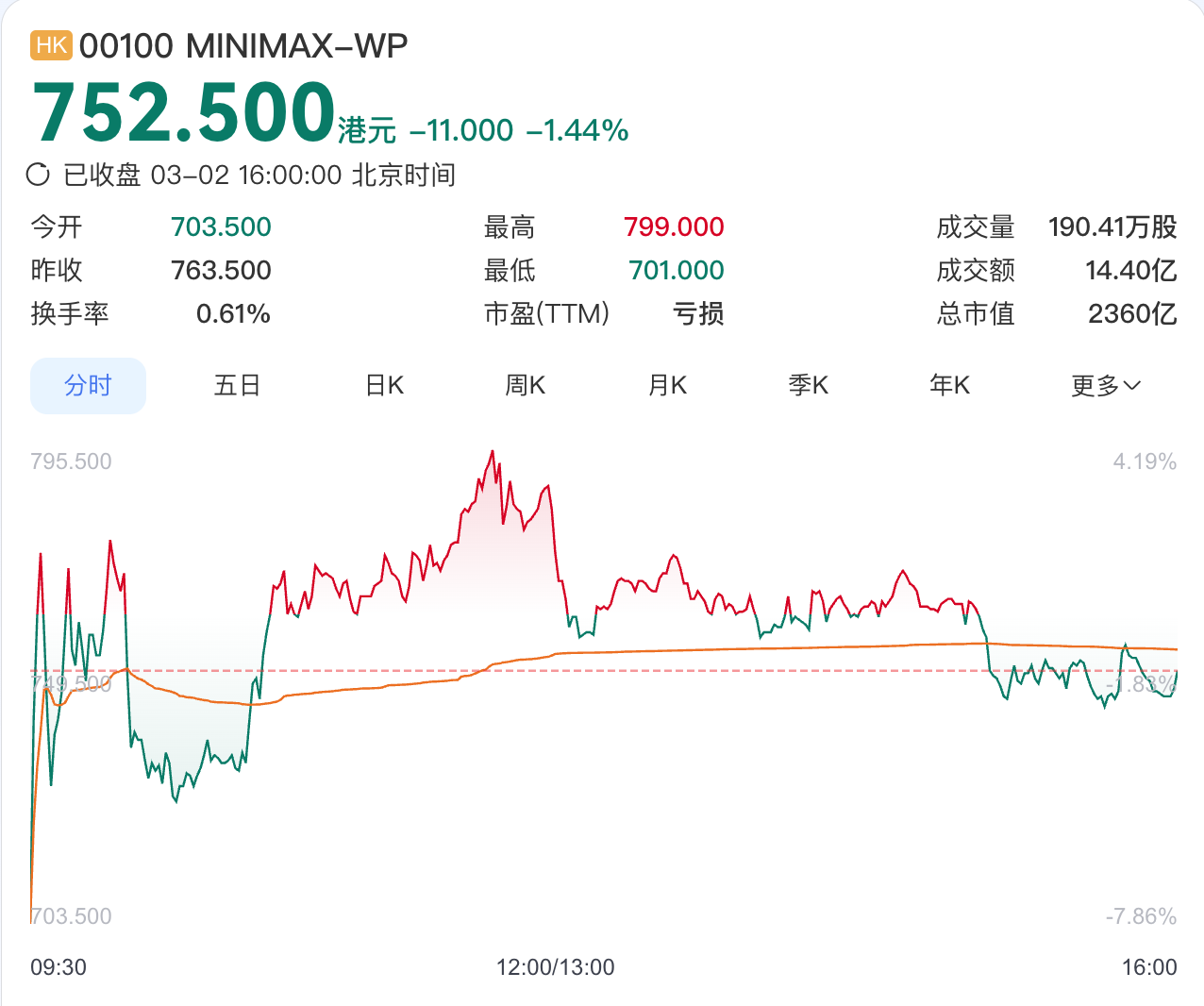Click the -7.86% right axis label
The height and width of the screenshot is (1006, 1204).
pyautogui.click(x=1142, y=916)
